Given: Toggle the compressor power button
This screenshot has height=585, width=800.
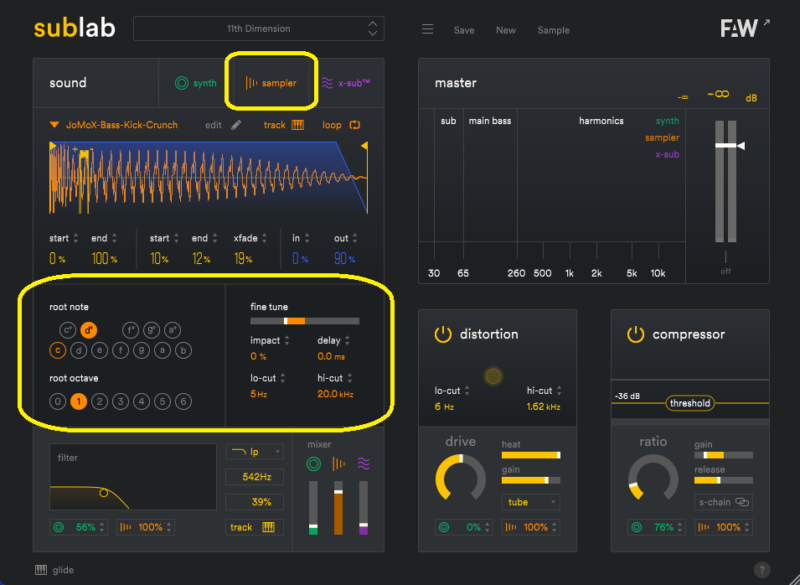Looking at the screenshot, I should click(636, 334).
